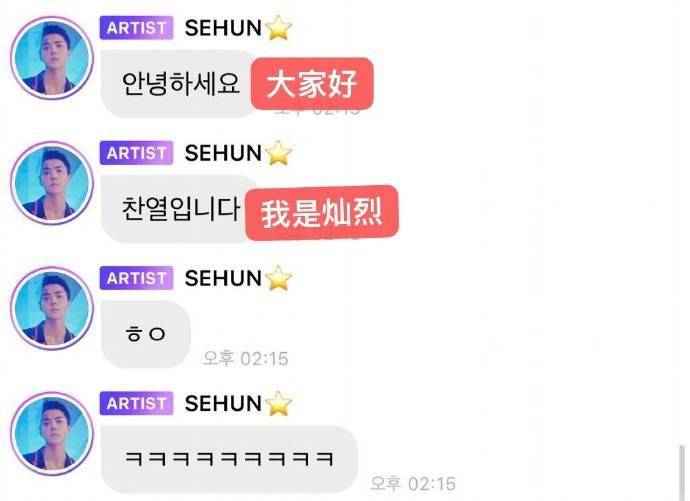Click the star icon above the ㅋㅋㅋ message
Image resolution: width=690 pixels, height=501 pixels.
coord(278,403)
